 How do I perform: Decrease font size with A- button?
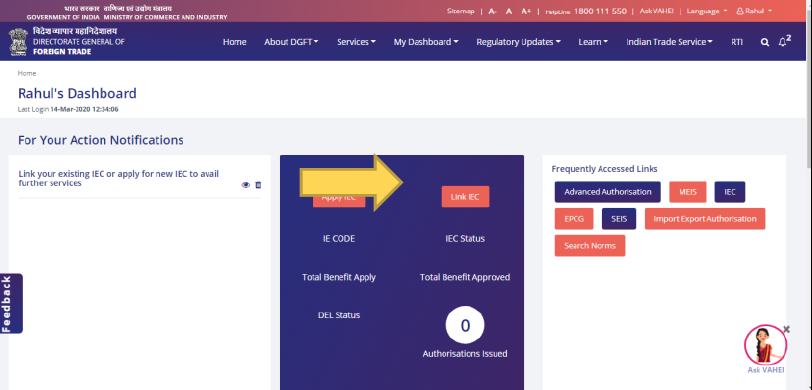coord(492,11)
